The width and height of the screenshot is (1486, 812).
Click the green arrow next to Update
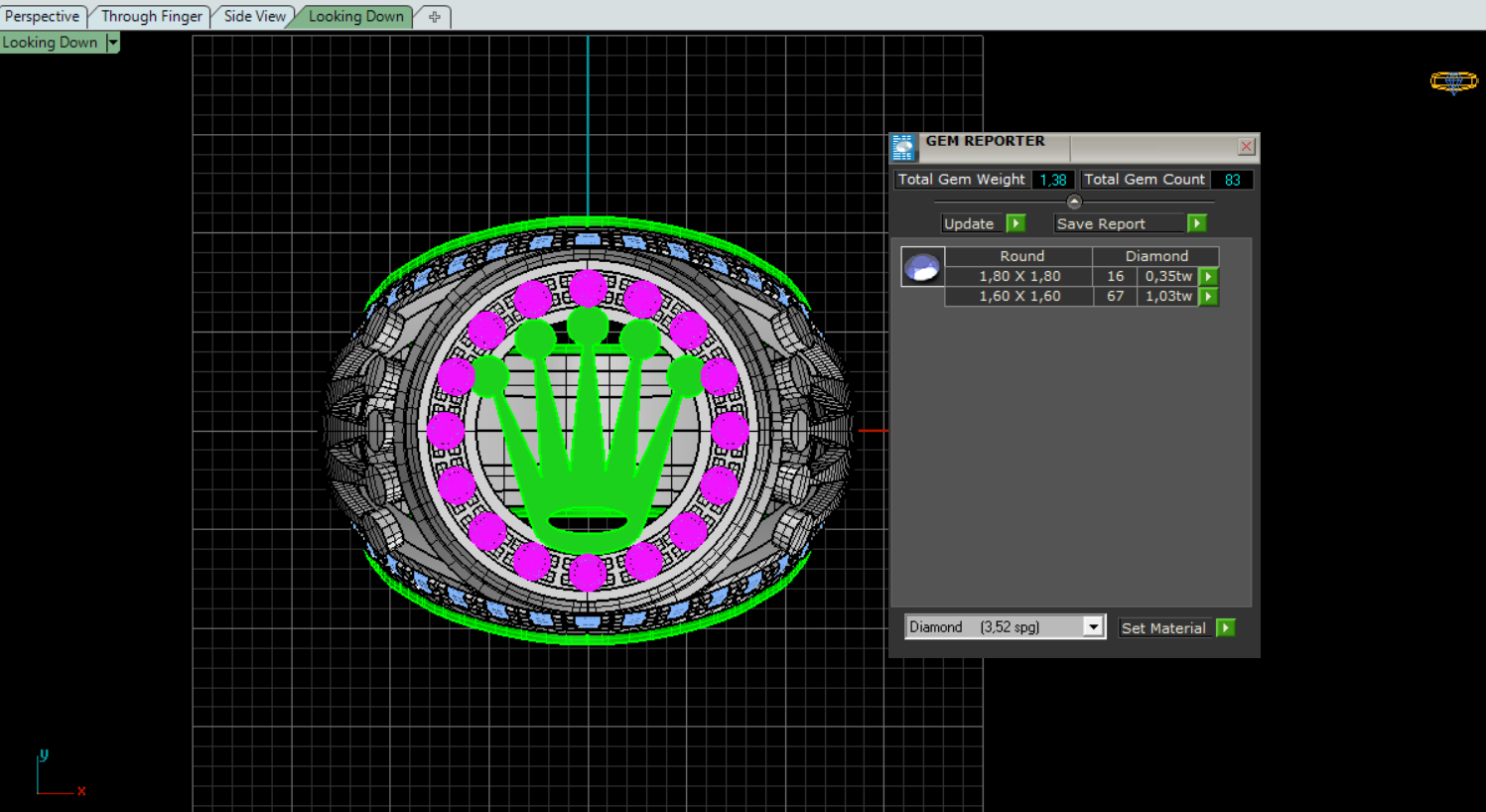pyautogui.click(x=1015, y=223)
